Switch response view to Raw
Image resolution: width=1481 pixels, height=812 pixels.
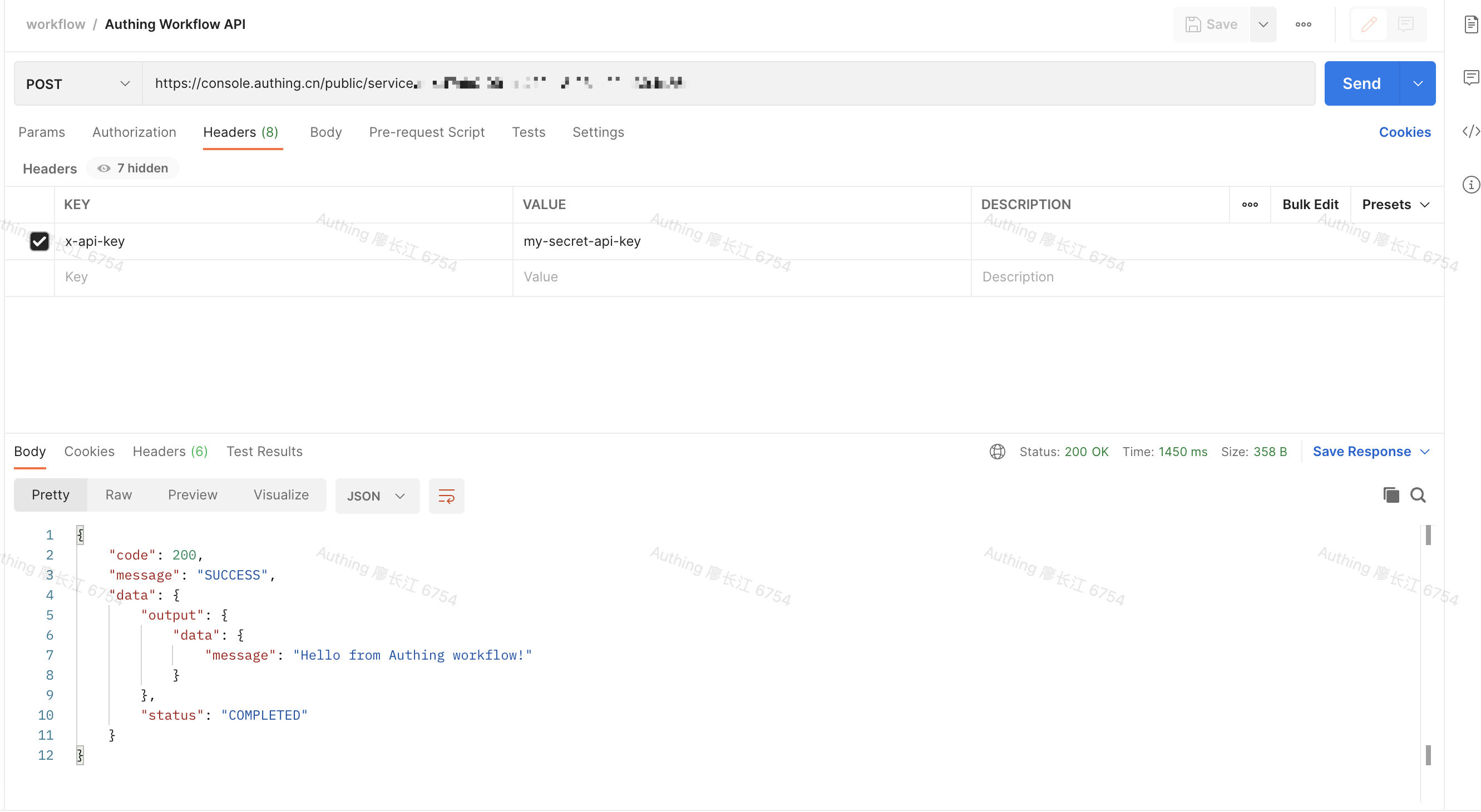point(119,495)
